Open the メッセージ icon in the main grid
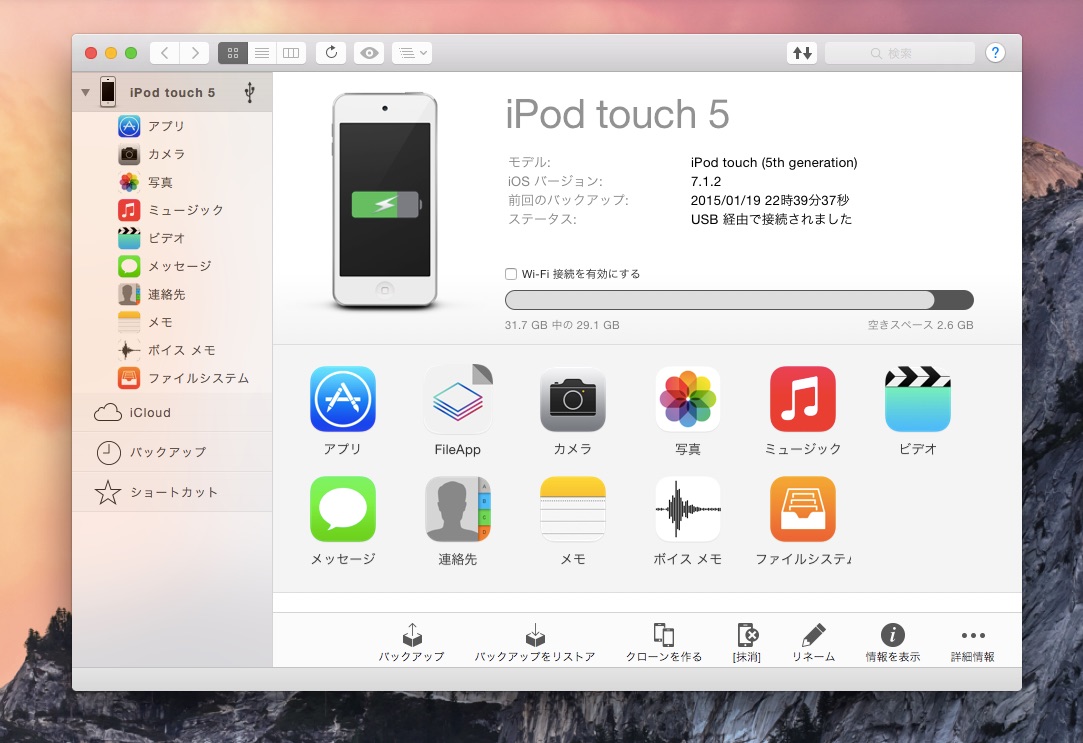The height and width of the screenshot is (743, 1083). coord(343,509)
